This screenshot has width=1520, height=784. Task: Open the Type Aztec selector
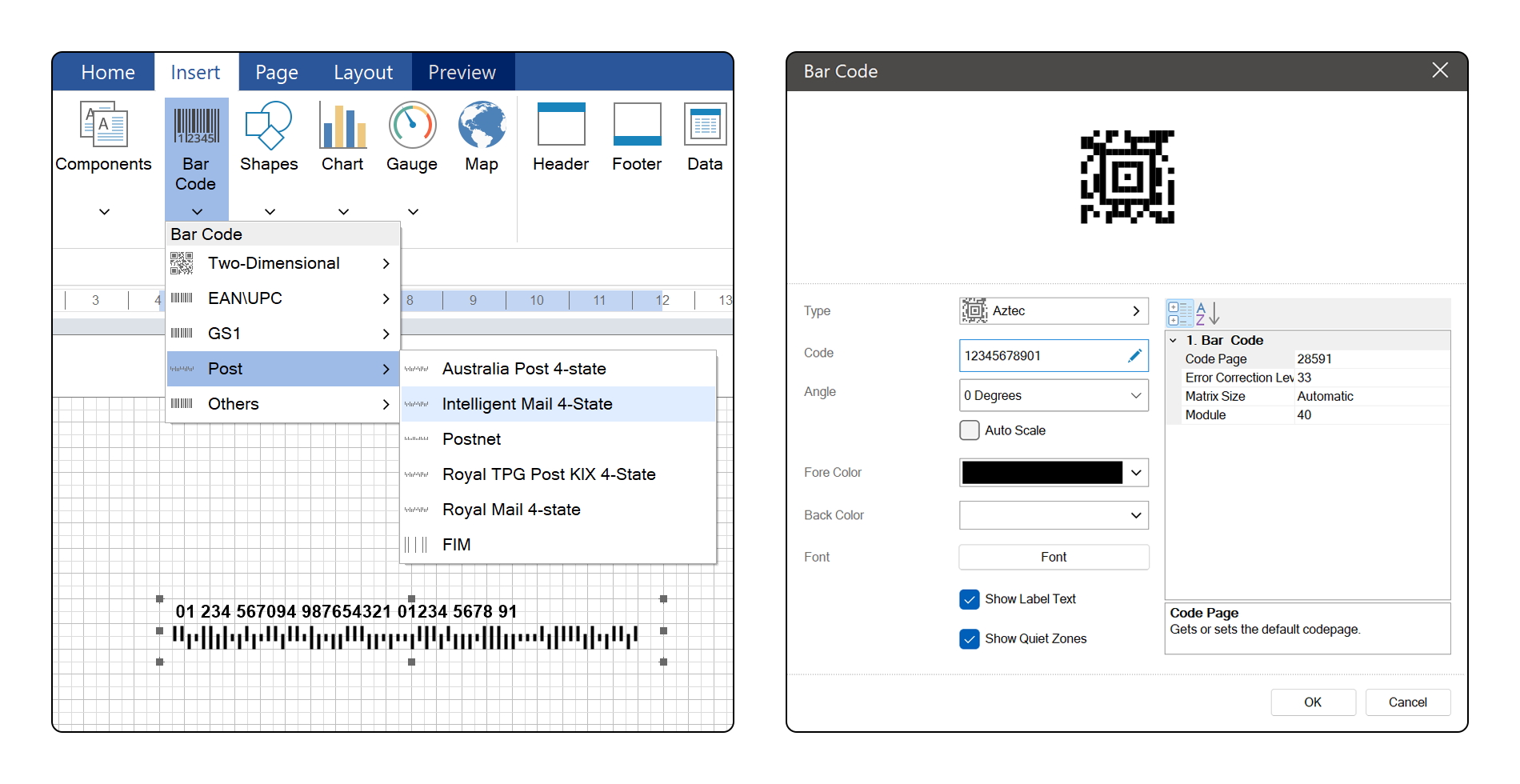pos(1054,310)
